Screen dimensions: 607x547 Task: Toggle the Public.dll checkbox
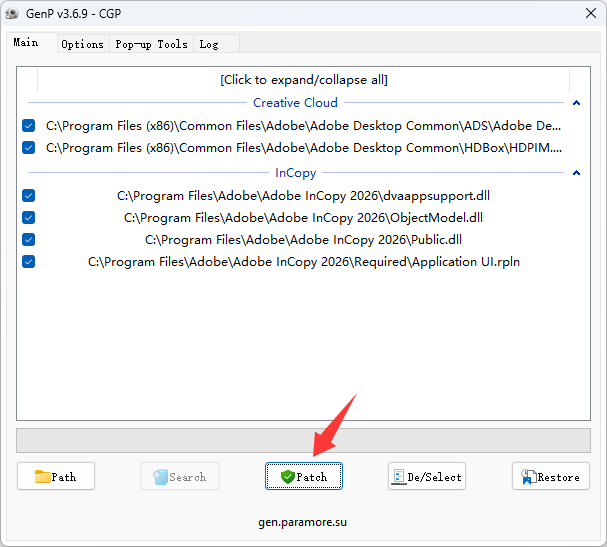point(29,240)
